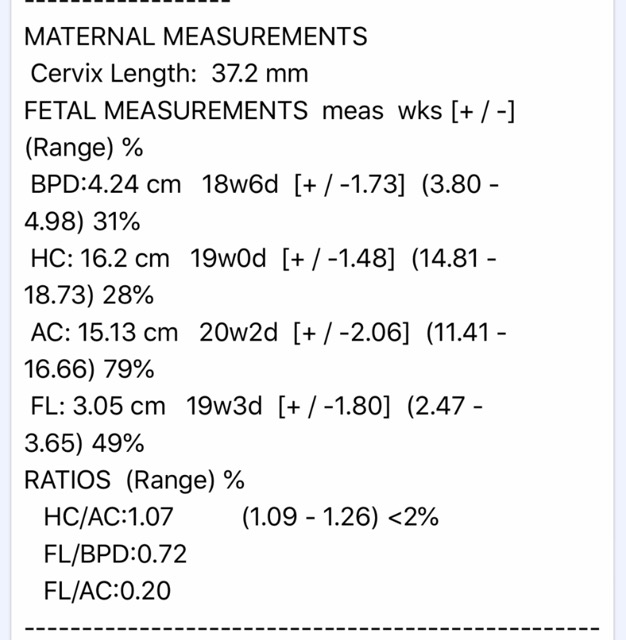Select the Cervix Length 37.2 mm value
Screen dimensions: 626x640
pyautogui.click(x=260, y=73)
